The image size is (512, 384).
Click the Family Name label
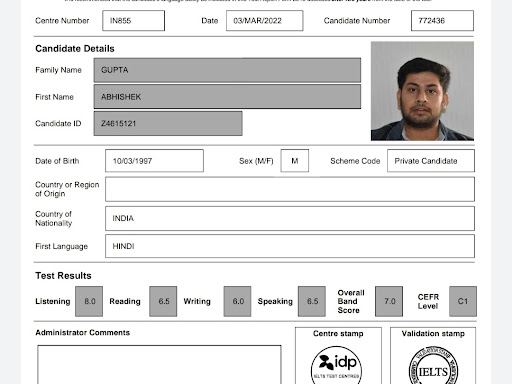coord(58,70)
